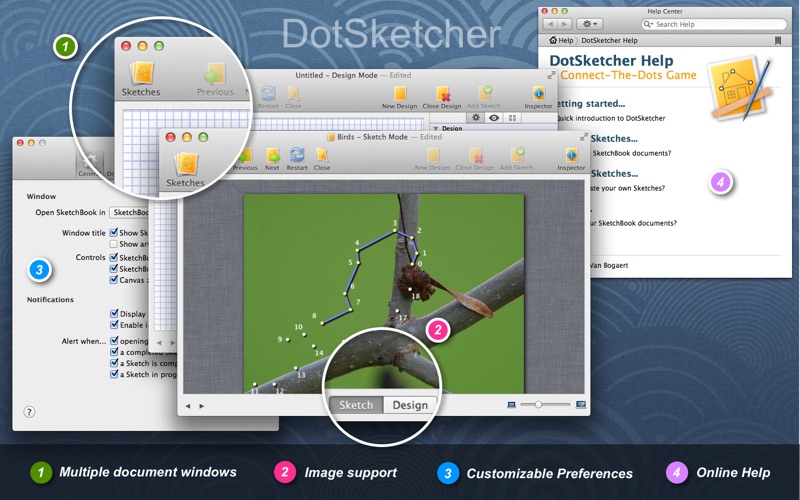Click left arrow at Birds window bottom
The width and height of the screenshot is (800, 500).
188,406
